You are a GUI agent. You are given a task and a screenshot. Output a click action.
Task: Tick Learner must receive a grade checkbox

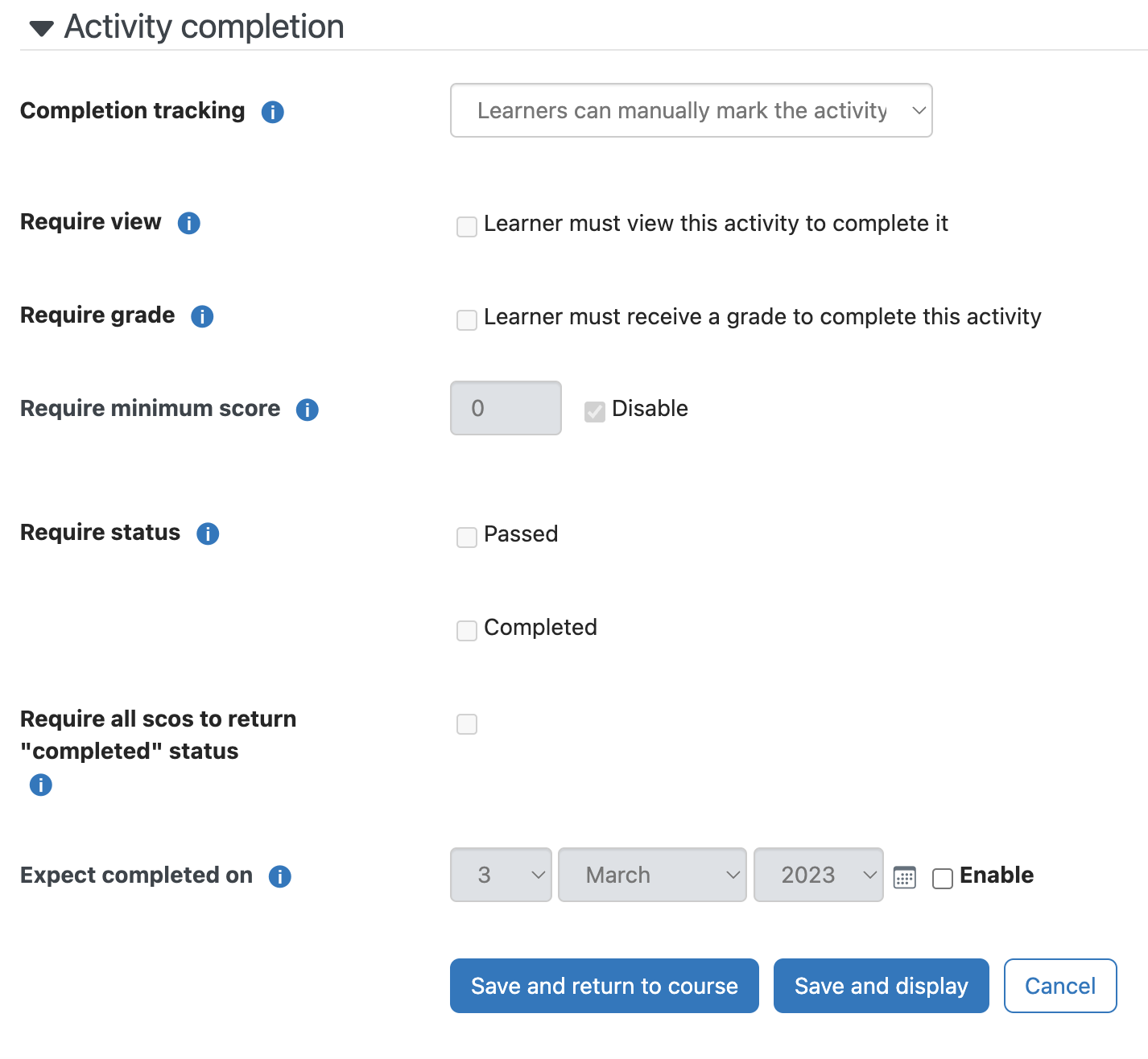[x=467, y=320]
